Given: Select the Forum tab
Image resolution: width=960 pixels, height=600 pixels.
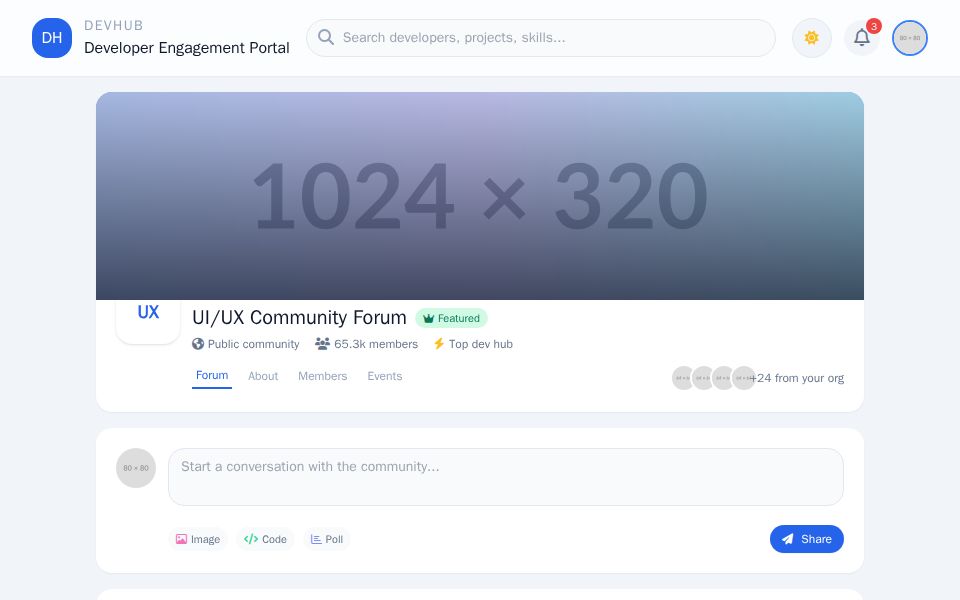Looking at the screenshot, I should point(212,375).
